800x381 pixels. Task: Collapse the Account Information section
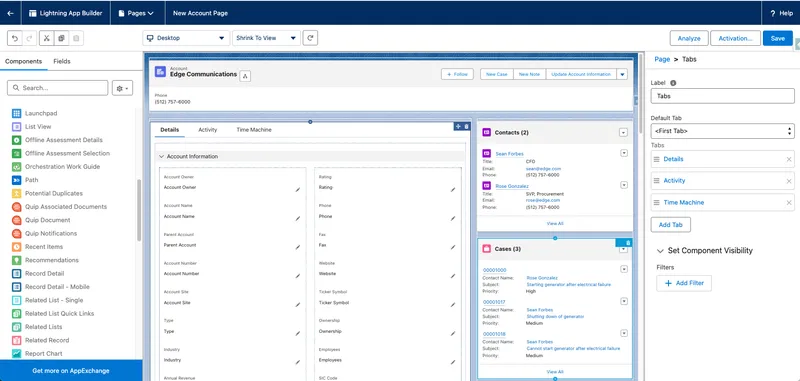click(161, 157)
